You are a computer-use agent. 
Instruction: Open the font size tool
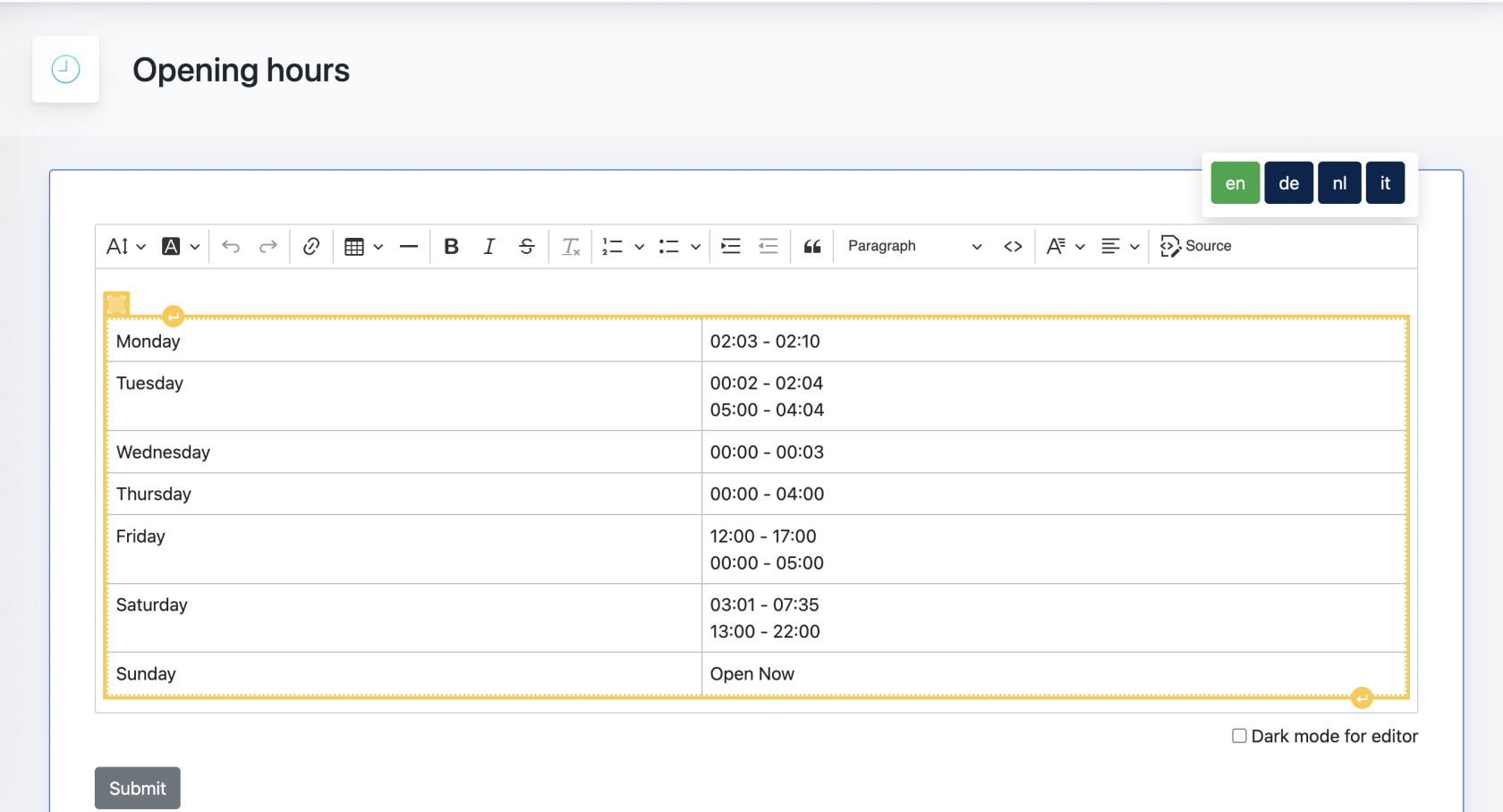tap(117, 246)
